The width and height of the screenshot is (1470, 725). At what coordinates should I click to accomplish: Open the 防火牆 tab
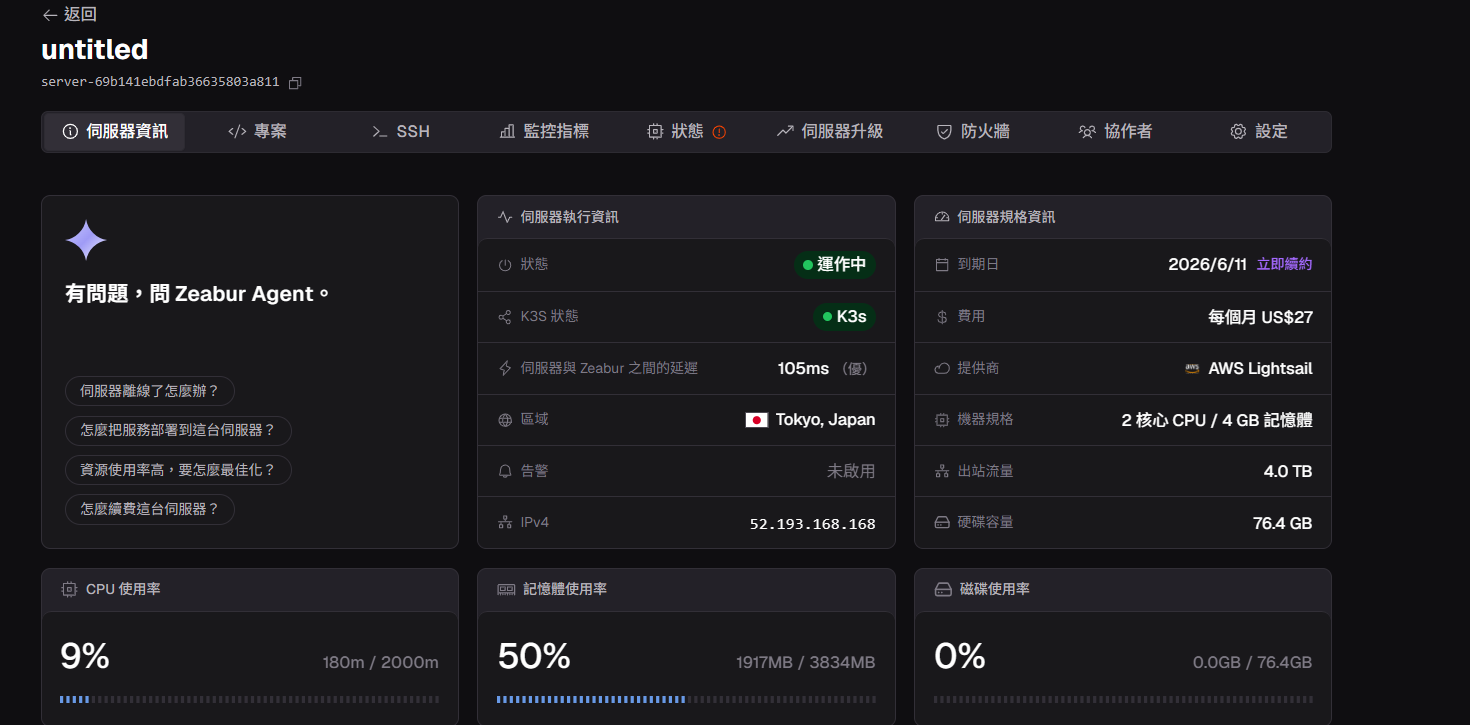pyautogui.click(x=973, y=132)
